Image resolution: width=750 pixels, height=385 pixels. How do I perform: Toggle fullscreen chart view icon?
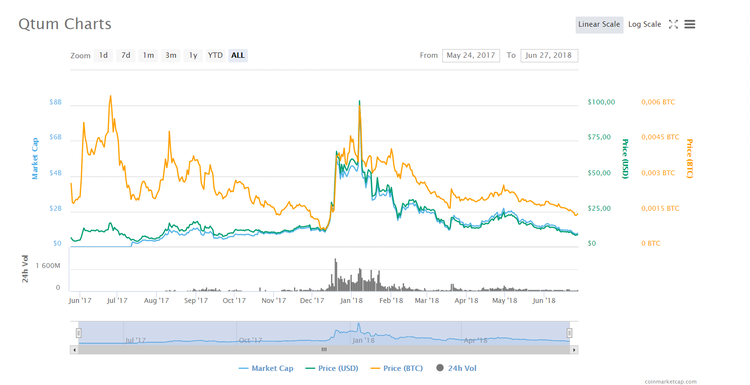pos(673,24)
